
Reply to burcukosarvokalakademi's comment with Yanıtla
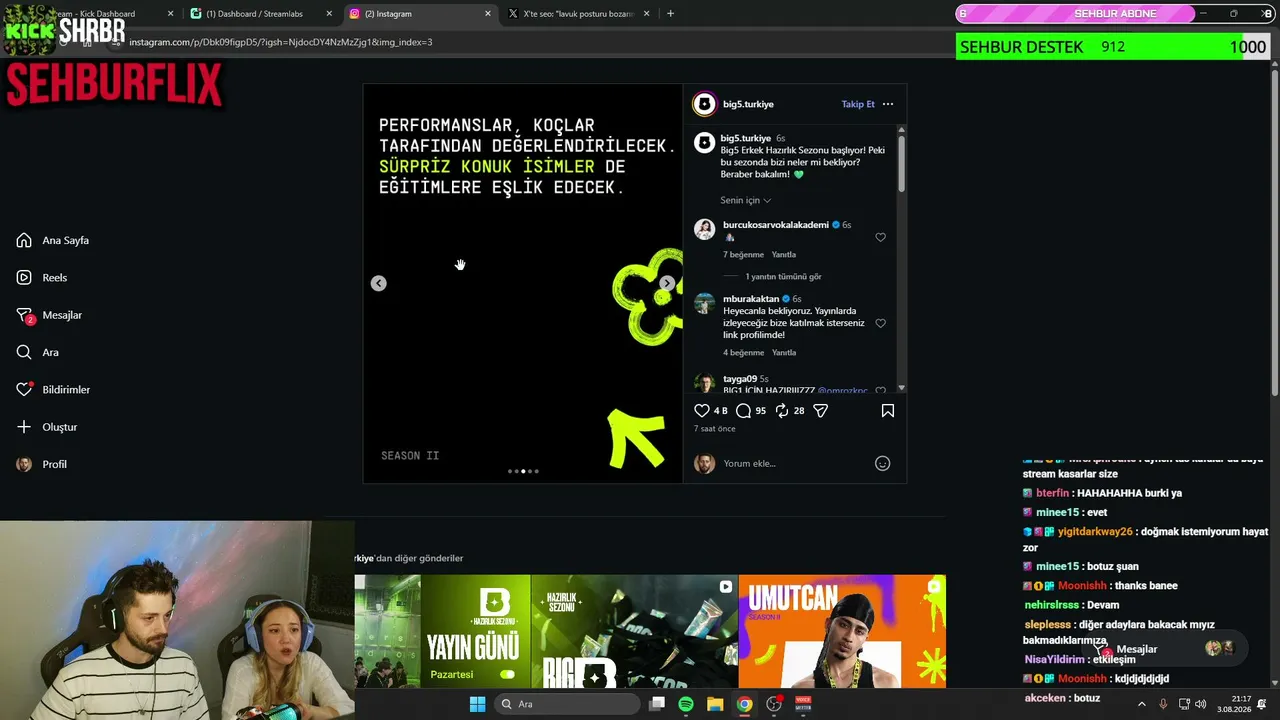[784, 254]
